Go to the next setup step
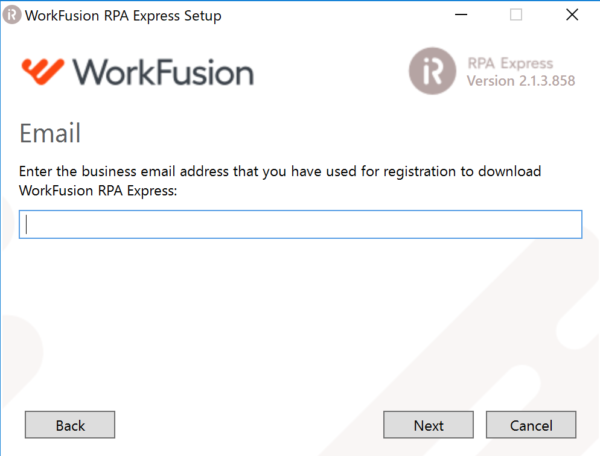The height and width of the screenshot is (456, 600). tap(428, 425)
